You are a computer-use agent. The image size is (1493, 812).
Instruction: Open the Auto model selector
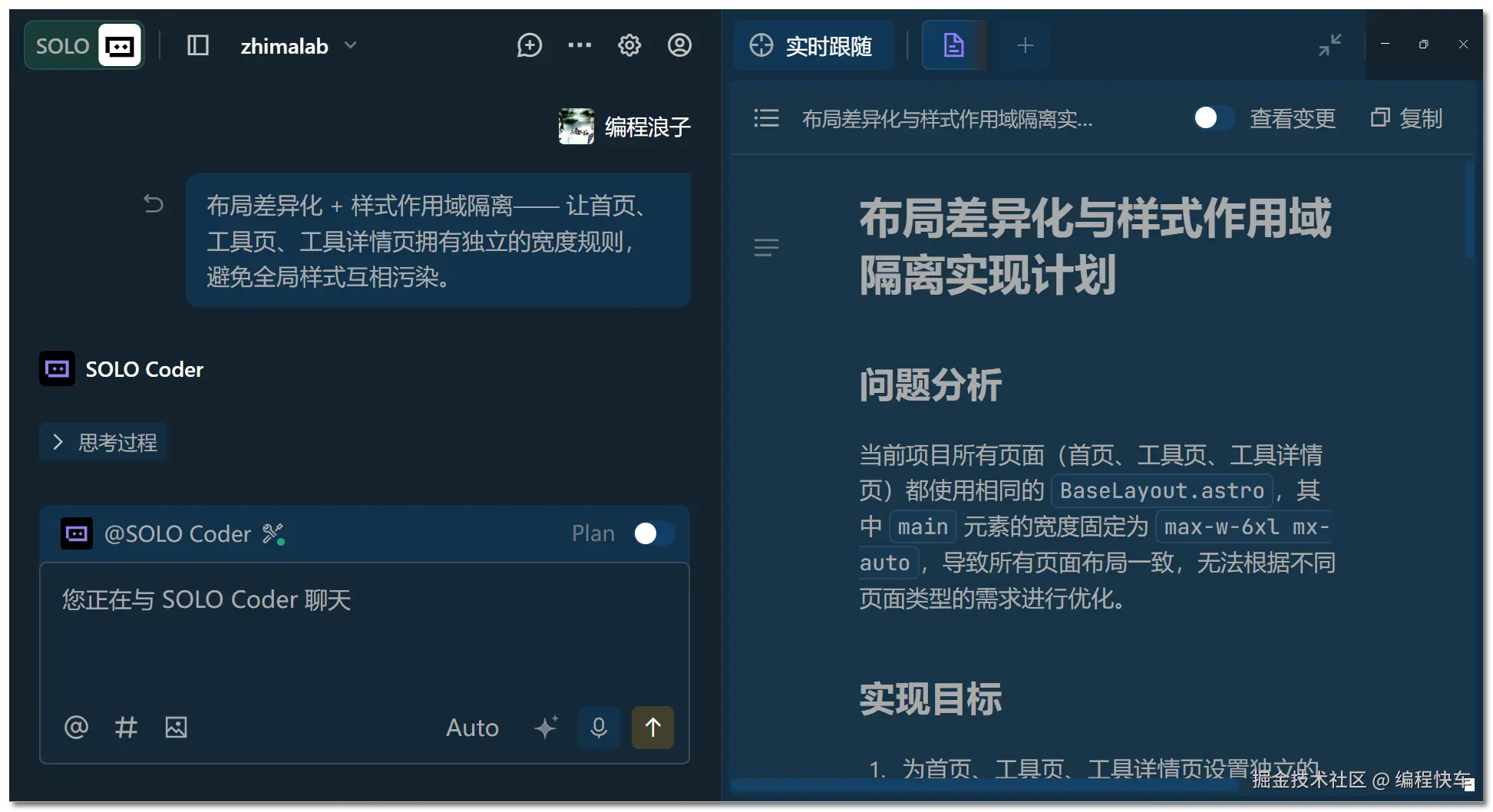tap(471, 728)
